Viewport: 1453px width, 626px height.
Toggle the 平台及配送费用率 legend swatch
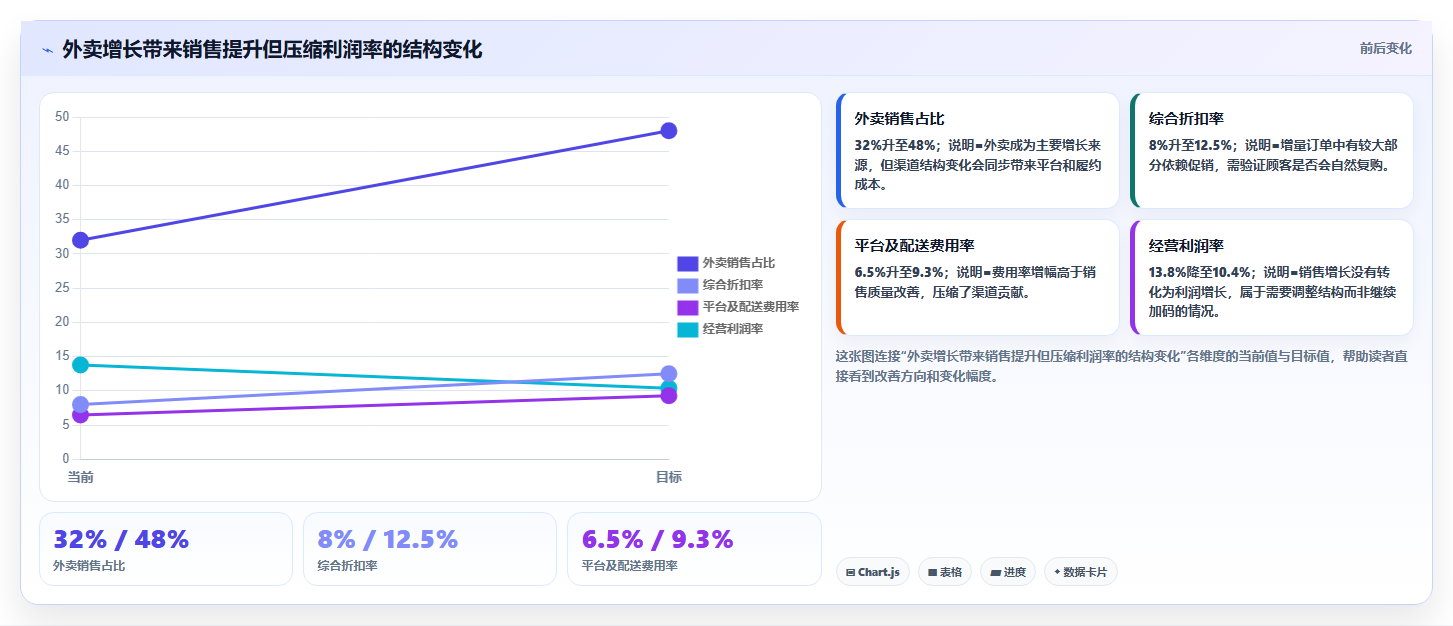[687, 308]
